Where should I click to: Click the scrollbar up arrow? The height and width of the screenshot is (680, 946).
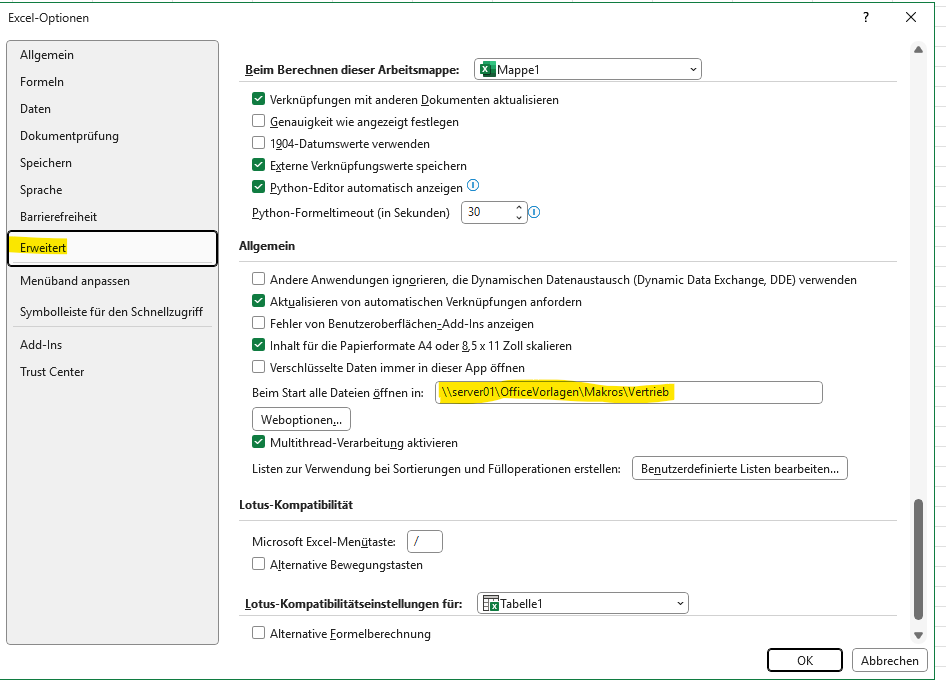(x=918, y=49)
